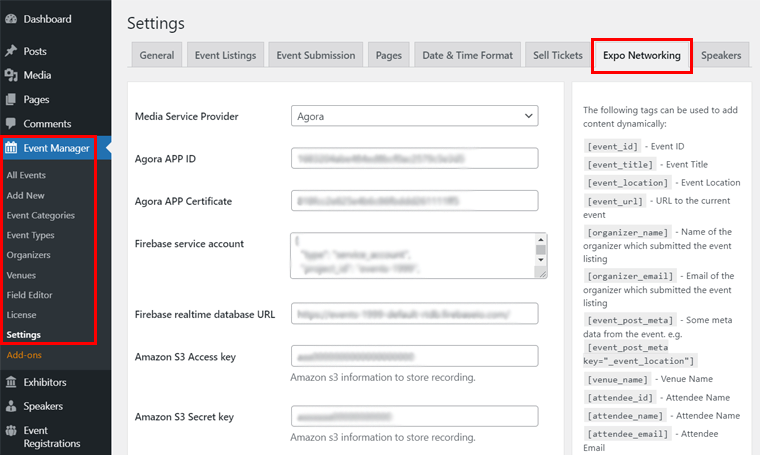Click the Speakers person icon
The width and height of the screenshot is (760, 455).
[11, 406]
